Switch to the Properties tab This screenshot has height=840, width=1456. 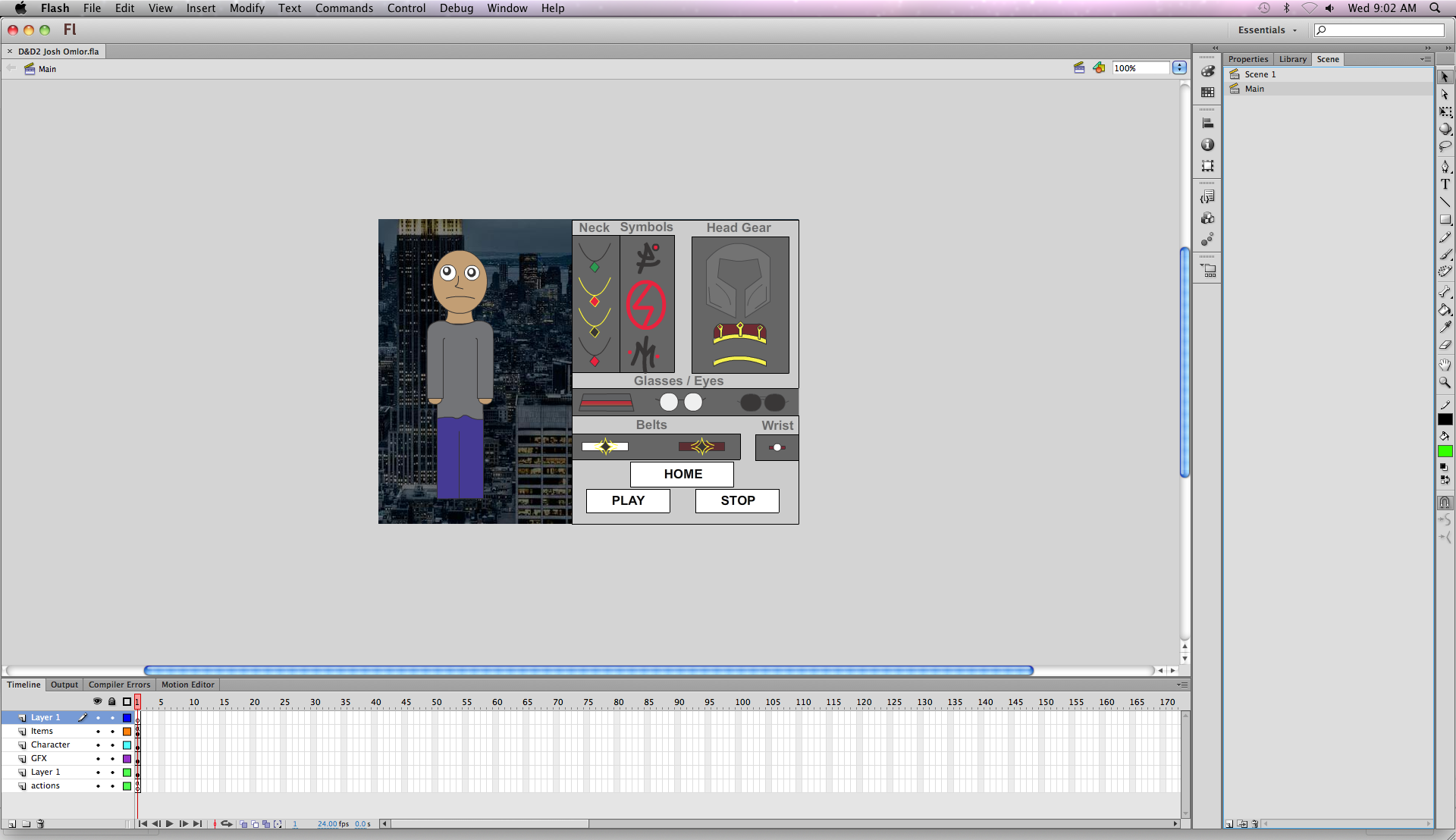pyautogui.click(x=1247, y=59)
